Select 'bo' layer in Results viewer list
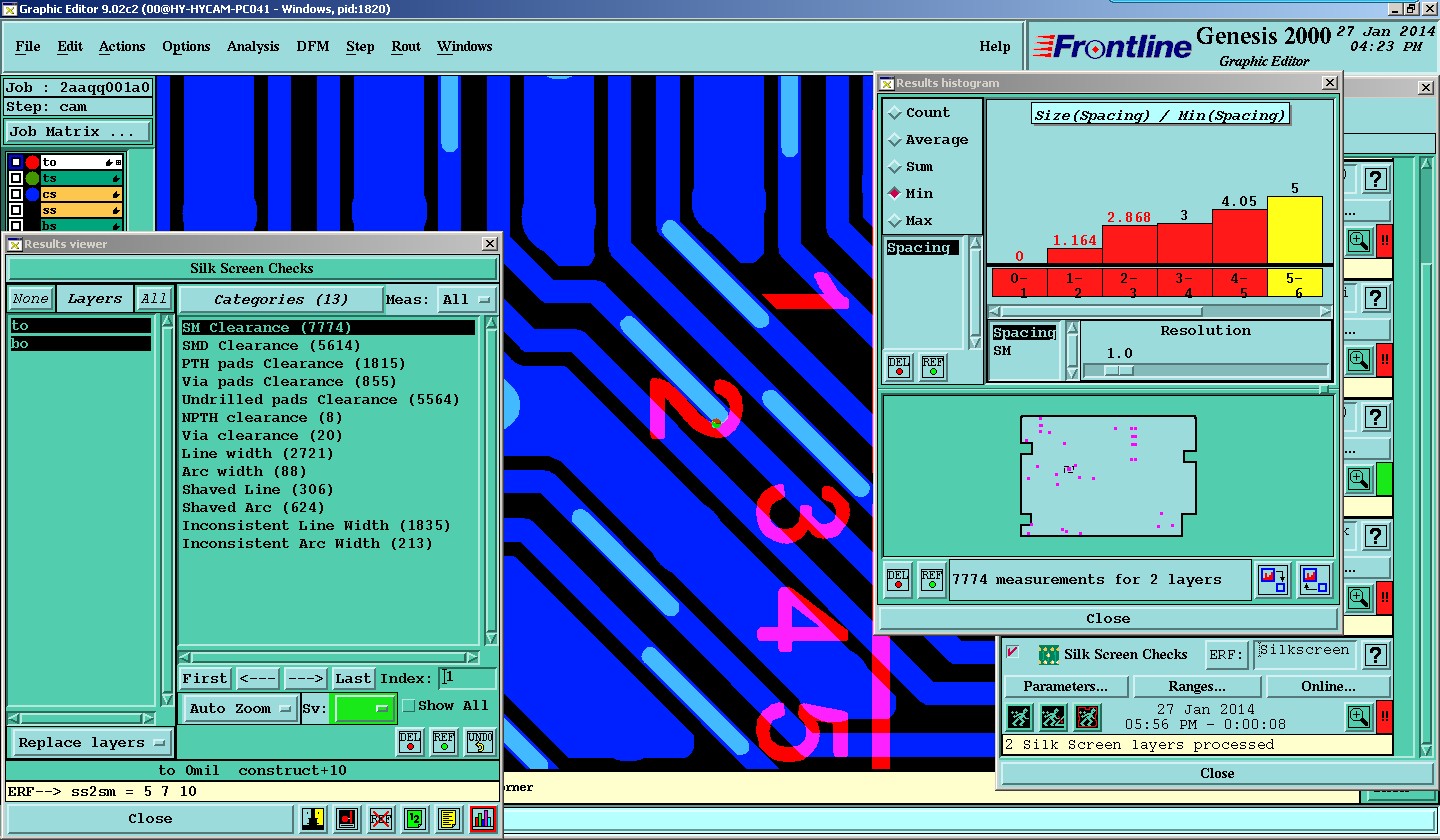Screen dimensions: 1440x840 click(x=80, y=344)
